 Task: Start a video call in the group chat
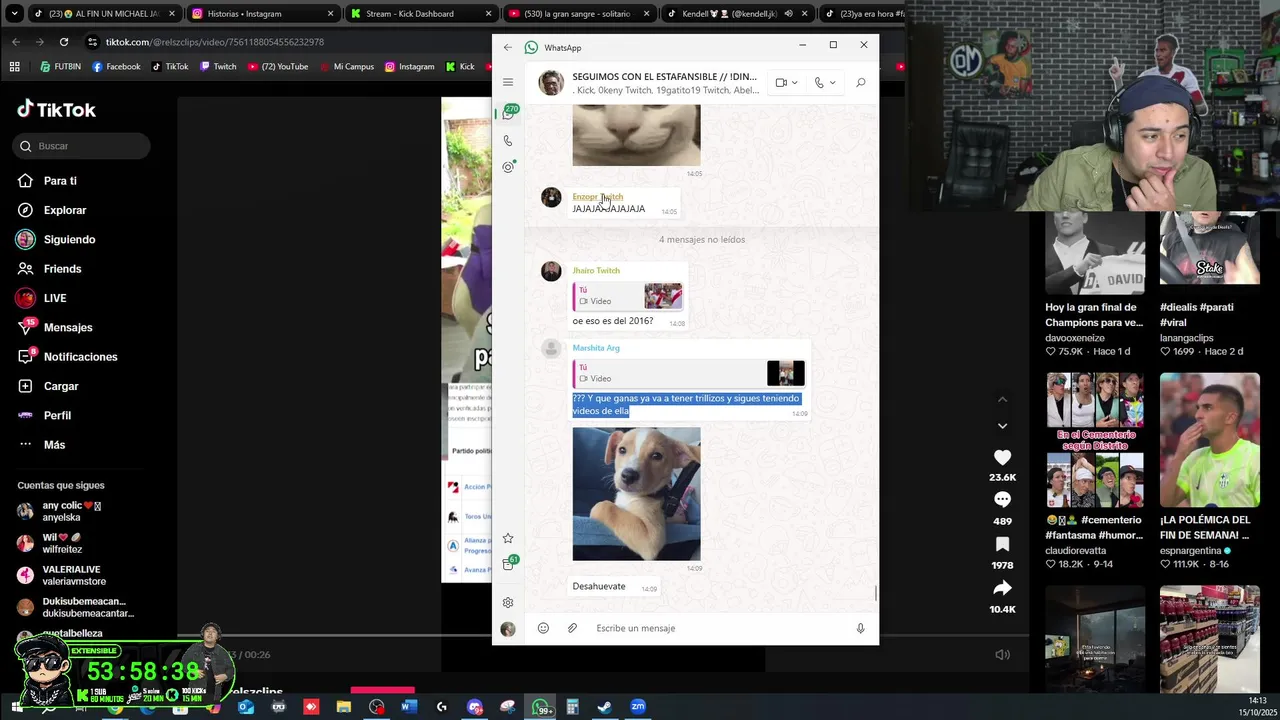pos(781,83)
